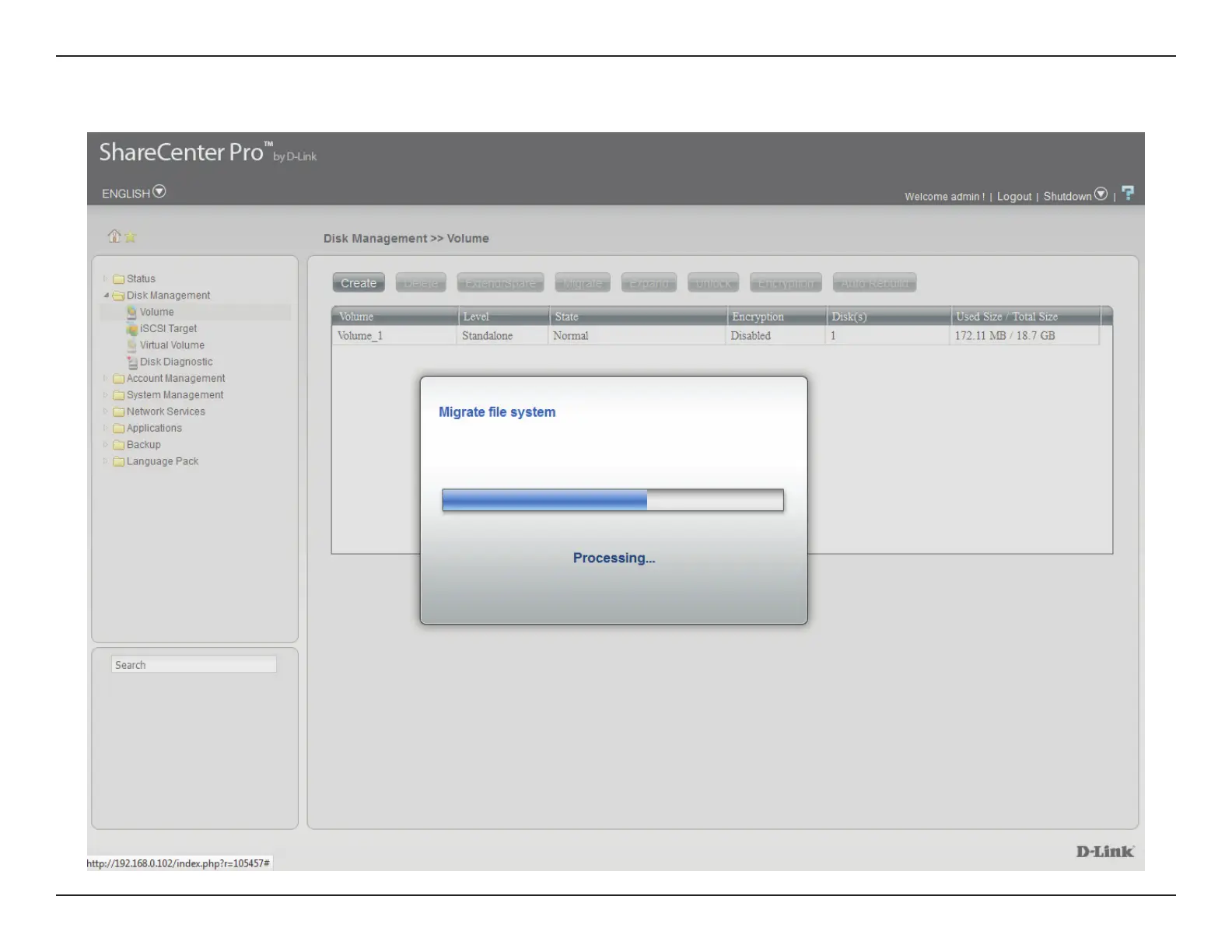Click the Home icon above the sidebar
This screenshot has width=1232, height=952.
tap(114, 236)
